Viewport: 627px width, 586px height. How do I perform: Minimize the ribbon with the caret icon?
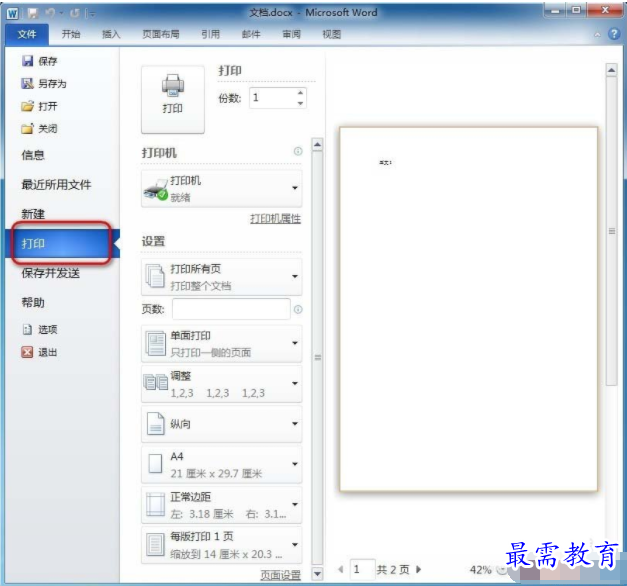[x=597, y=35]
